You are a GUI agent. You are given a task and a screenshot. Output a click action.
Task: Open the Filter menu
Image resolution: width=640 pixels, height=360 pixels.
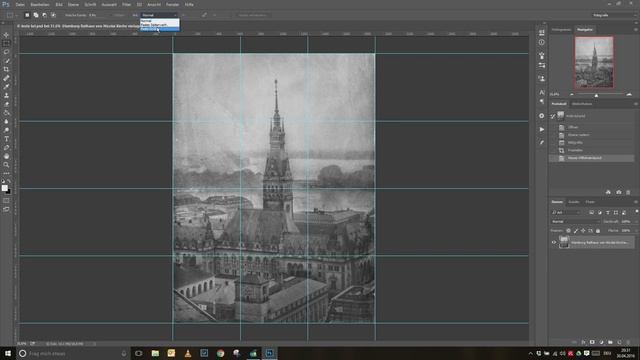127,4
